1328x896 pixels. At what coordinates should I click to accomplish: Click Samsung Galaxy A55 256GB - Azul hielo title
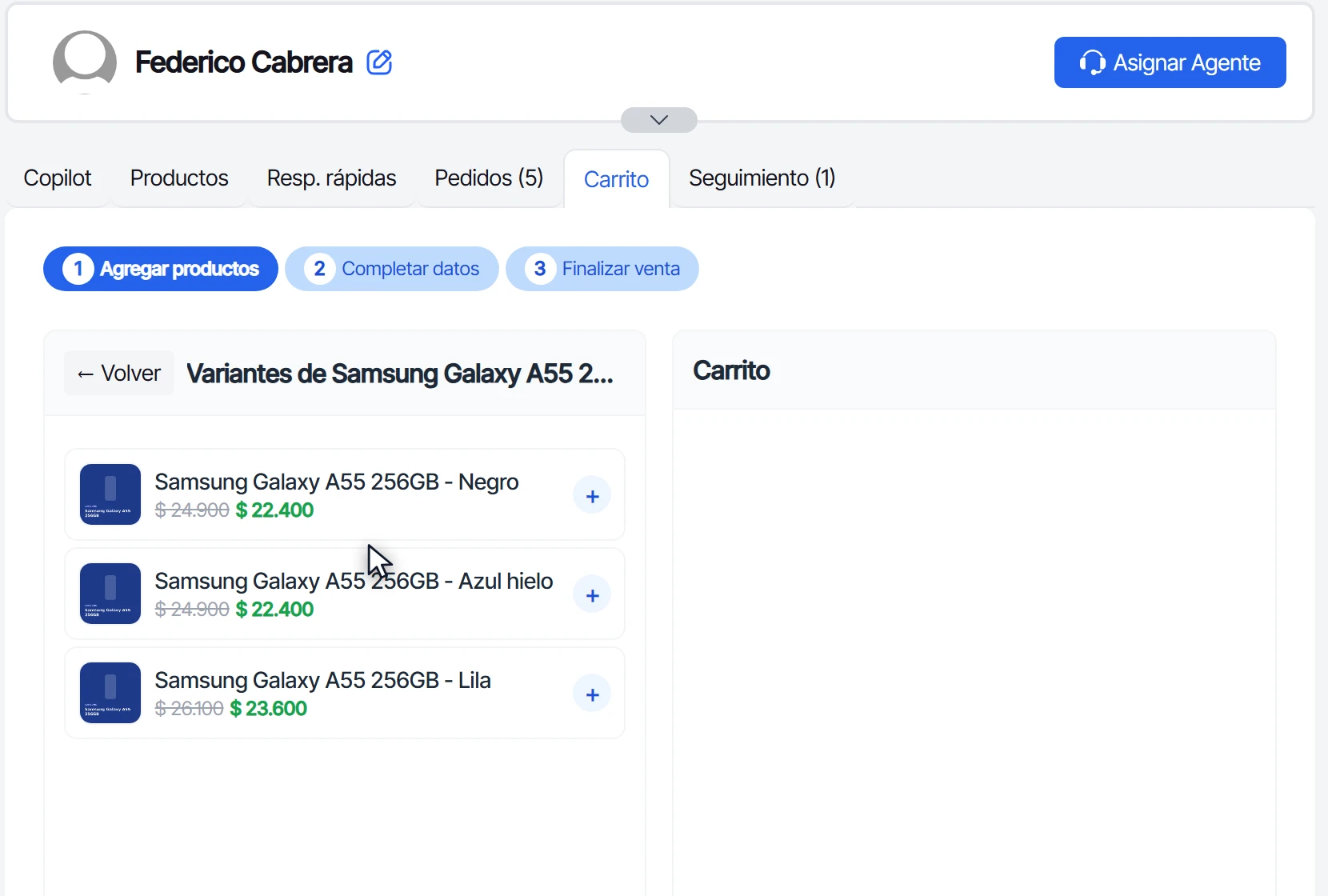pos(354,581)
